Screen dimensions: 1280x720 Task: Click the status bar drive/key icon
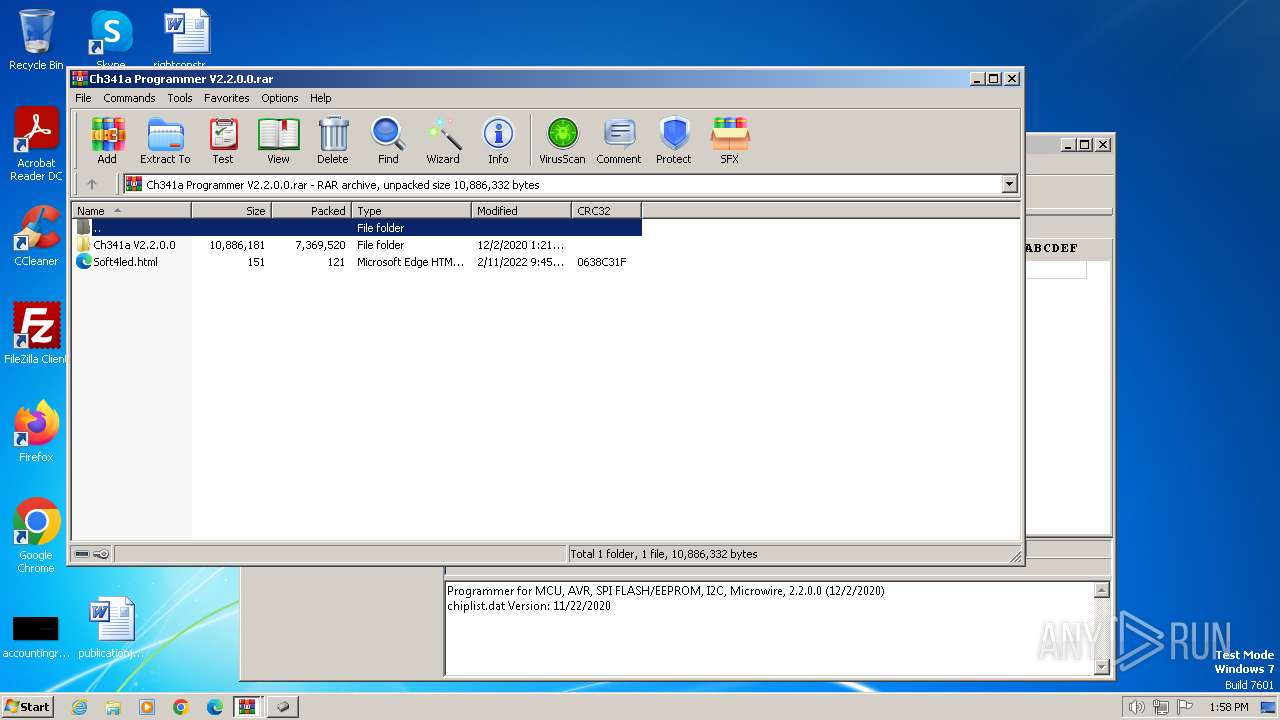91,554
